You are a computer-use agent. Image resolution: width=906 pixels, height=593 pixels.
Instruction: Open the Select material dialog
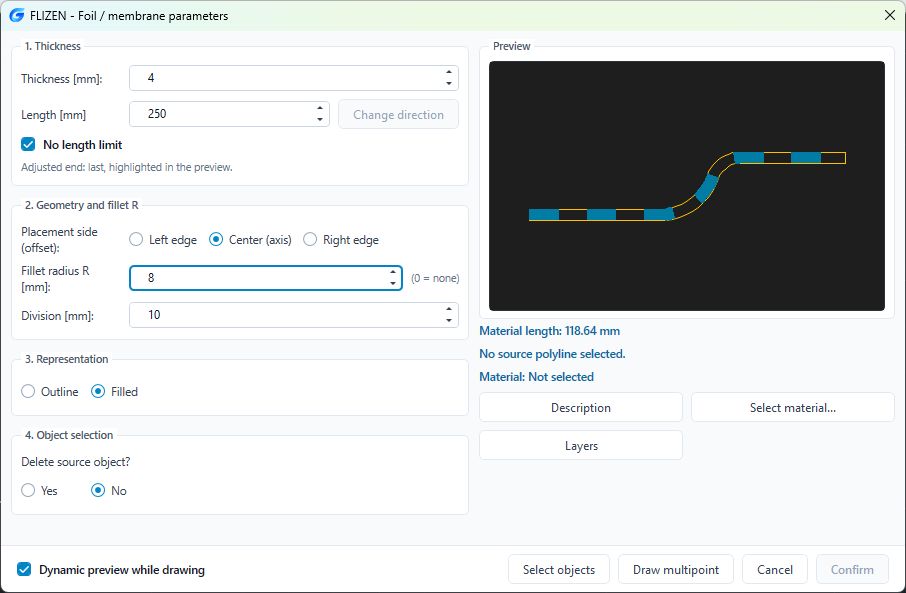(793, 407)
